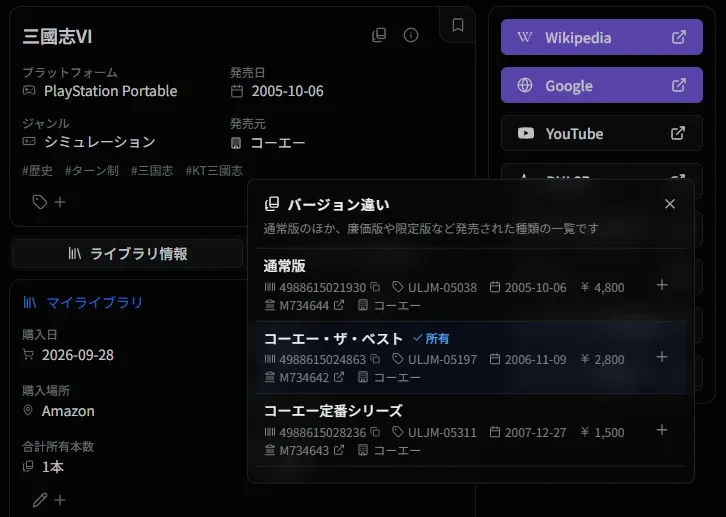726x517 pixels.
Task: Click the コーエー定番シリーズ version title
Action: [x=333, y=411]
